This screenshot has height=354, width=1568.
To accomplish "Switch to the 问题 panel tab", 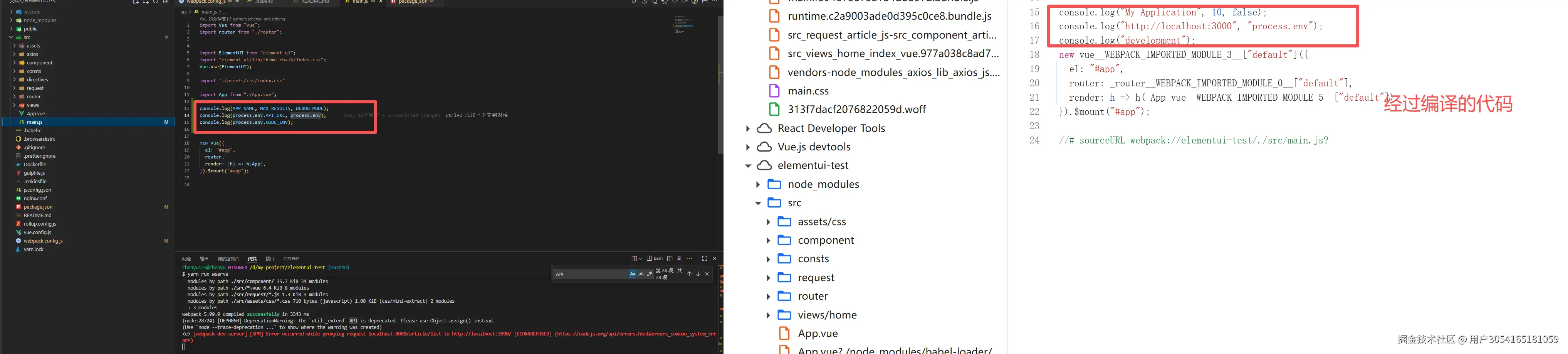I will coord(186,259).
